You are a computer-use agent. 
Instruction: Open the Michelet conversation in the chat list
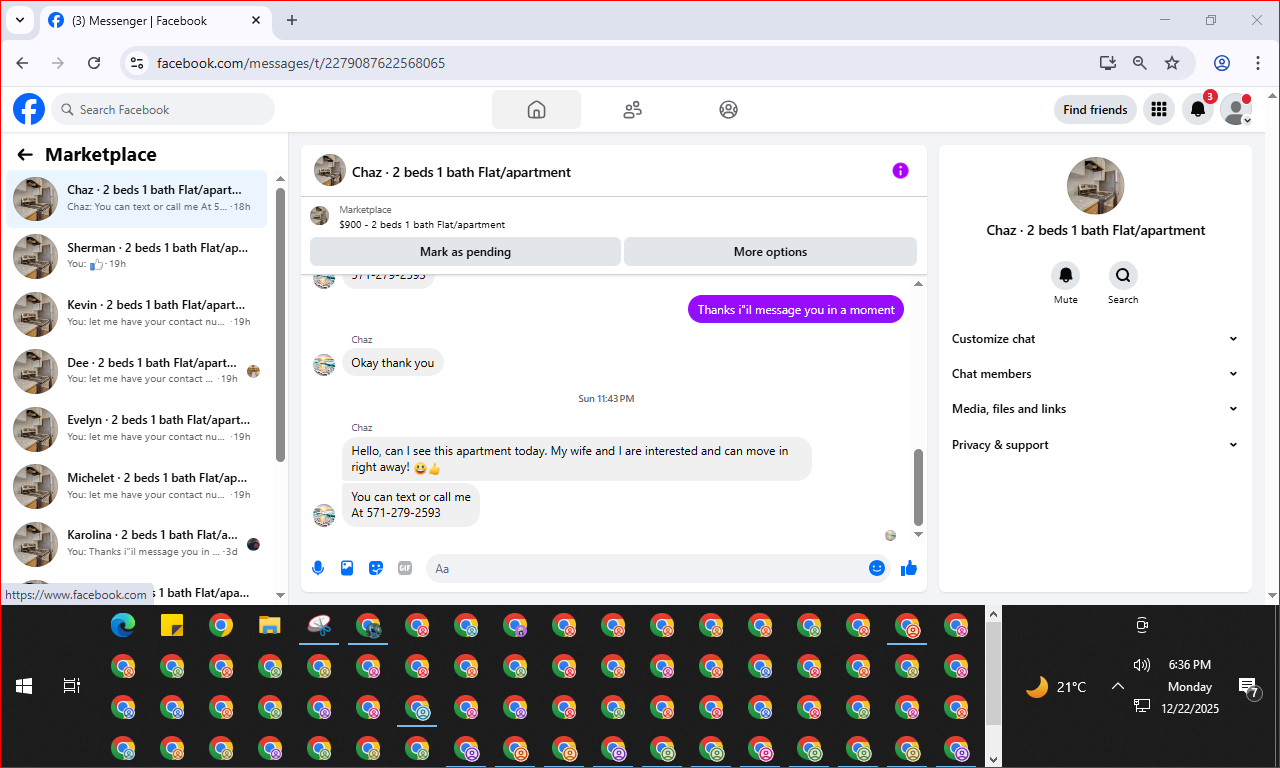[x=137, y=486]
